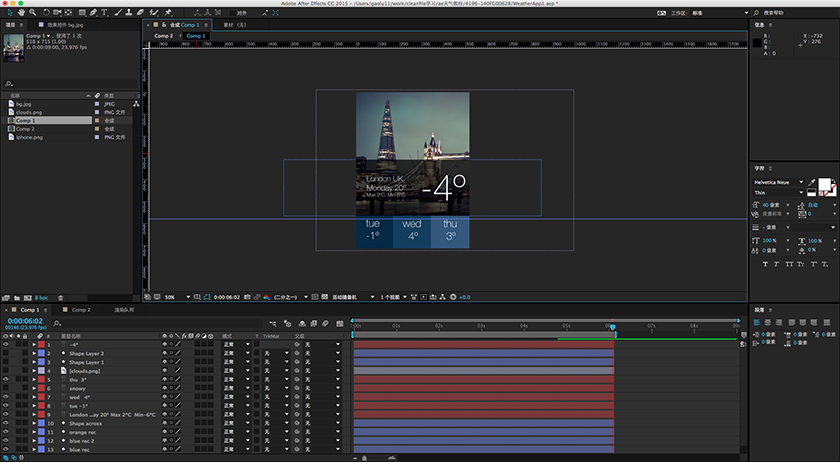The image size is (840, 462).
Task: Select the Selection arrow tool
Action: (10, 12)
